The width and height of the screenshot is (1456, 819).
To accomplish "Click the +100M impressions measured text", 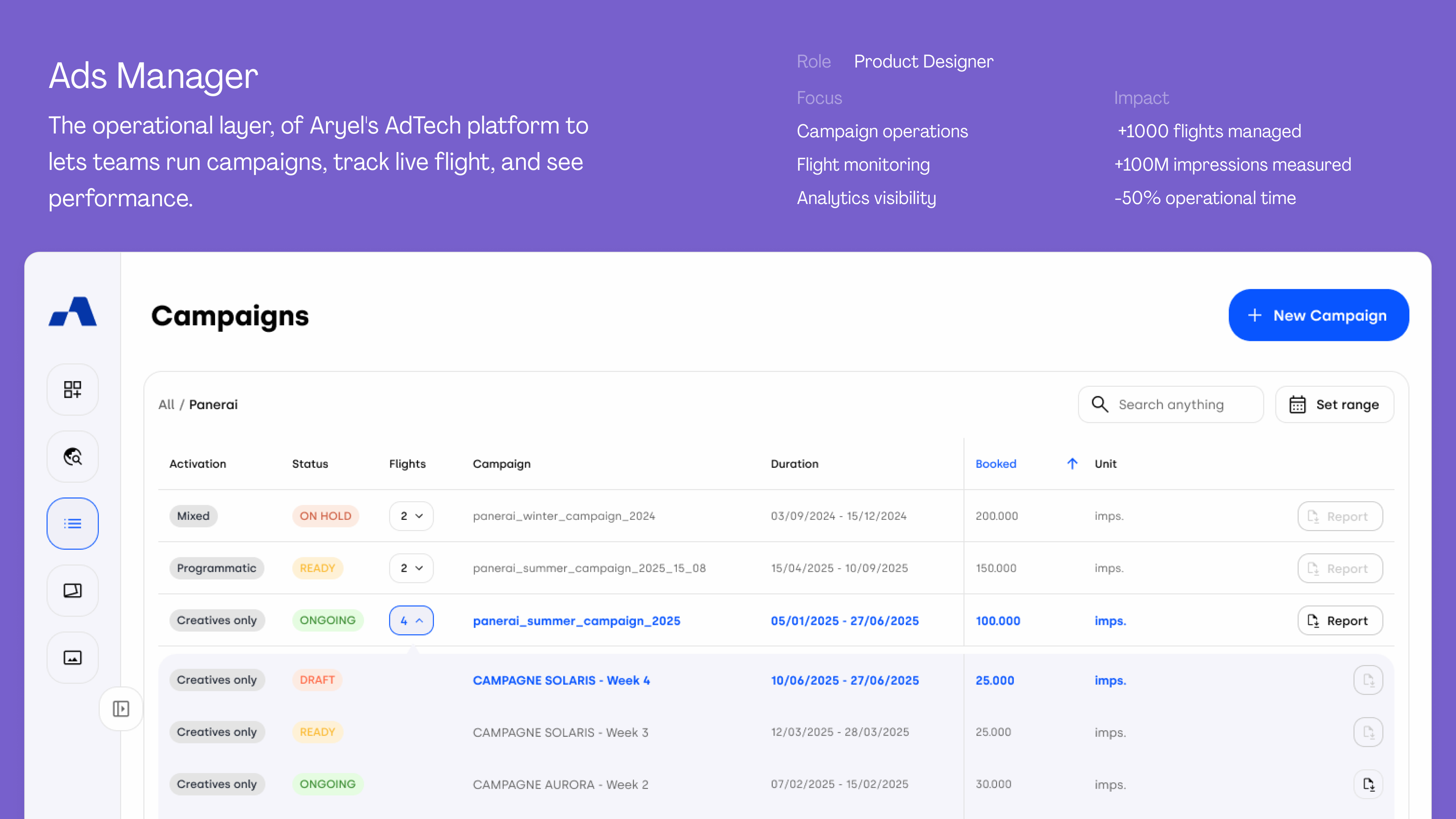I will point(1233,165).
